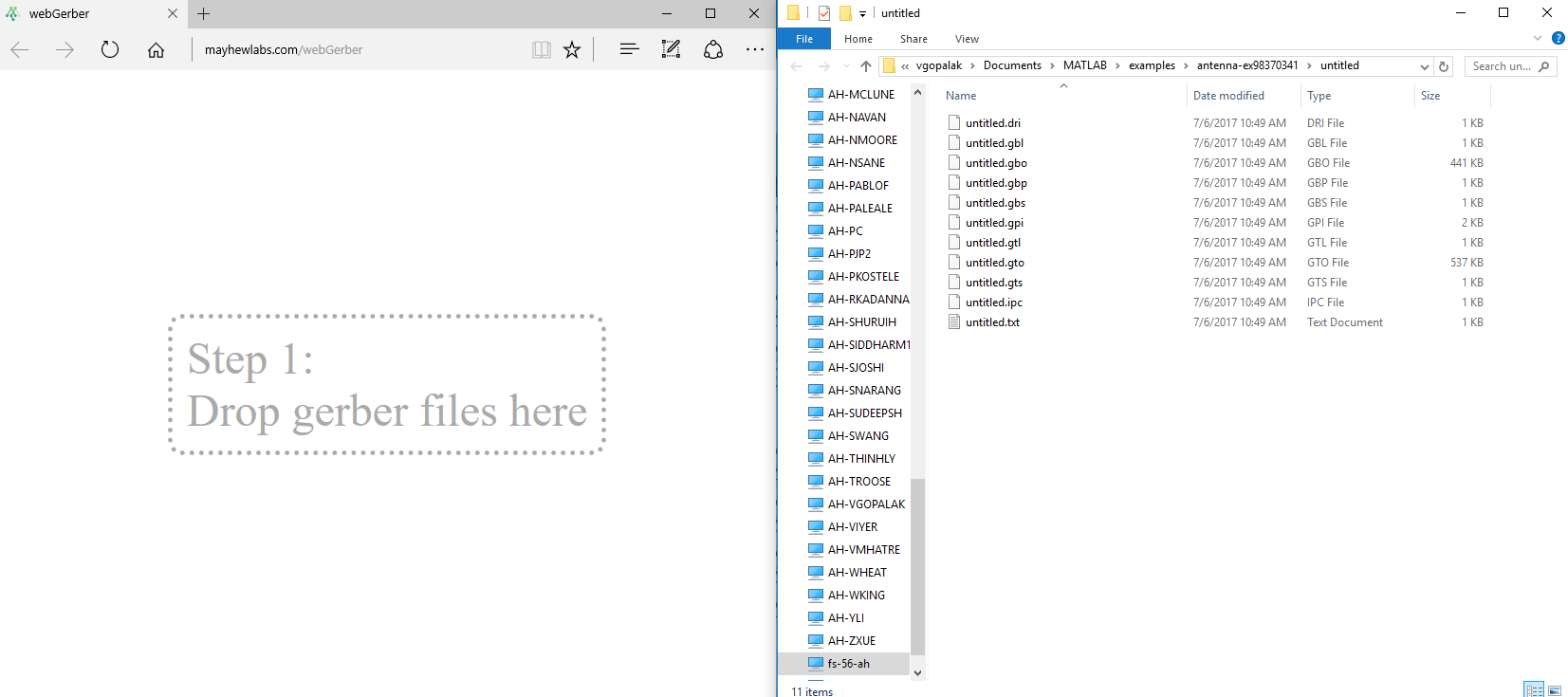The width and height of the screenshot is (1568, 697).
Task: Add page to favorites star icon
Action: (x=572, y=49)
